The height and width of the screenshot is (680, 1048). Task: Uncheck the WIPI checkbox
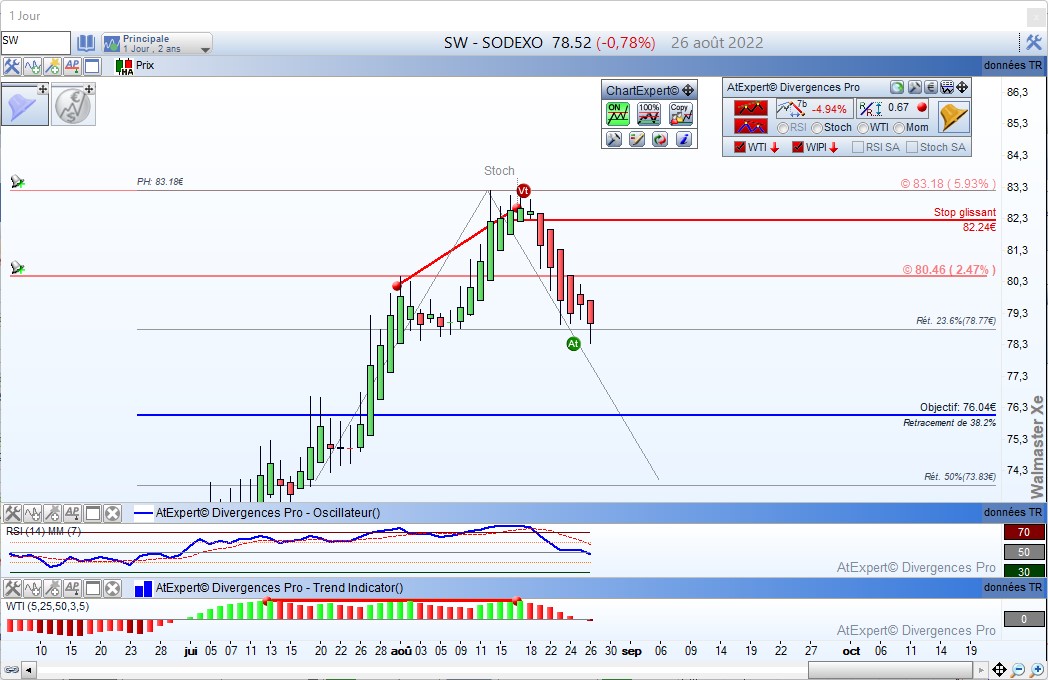pos(798,147)
